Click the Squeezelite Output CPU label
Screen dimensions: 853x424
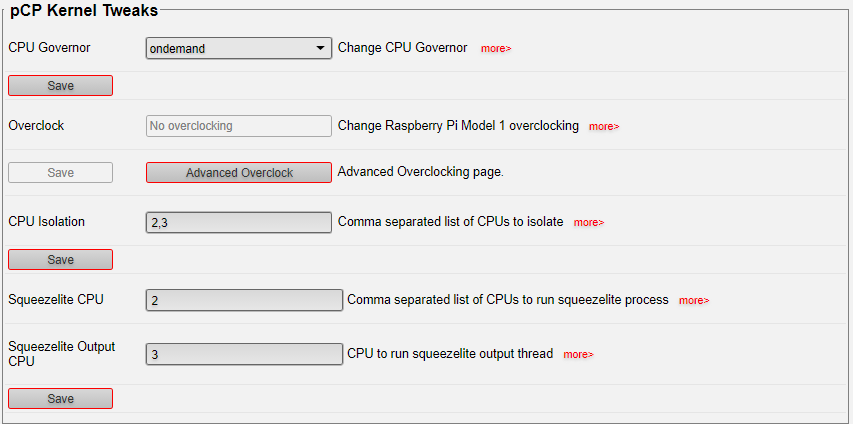click(61, 354)
